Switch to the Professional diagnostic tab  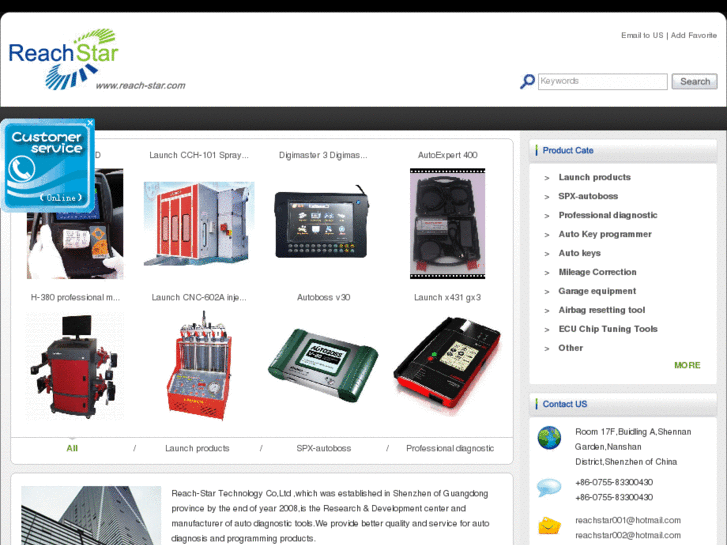coord(450,449)
